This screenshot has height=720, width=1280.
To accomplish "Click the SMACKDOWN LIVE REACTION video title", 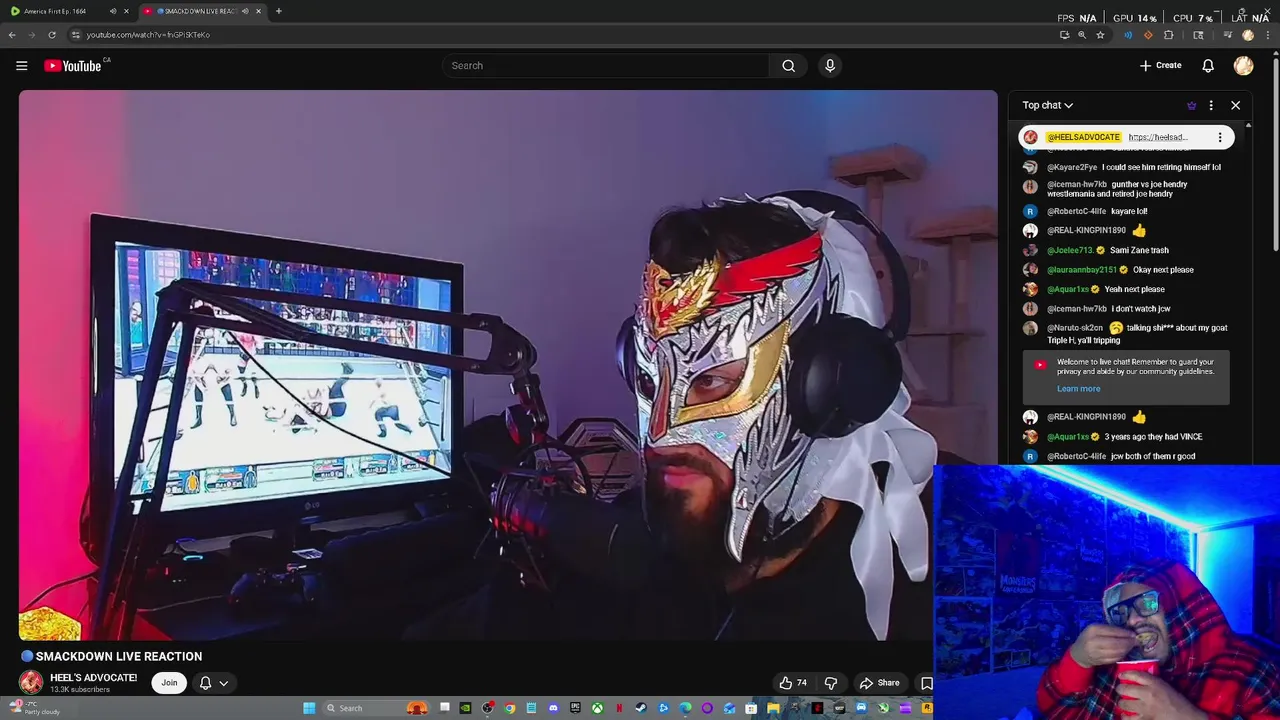I will pos(119,657).
